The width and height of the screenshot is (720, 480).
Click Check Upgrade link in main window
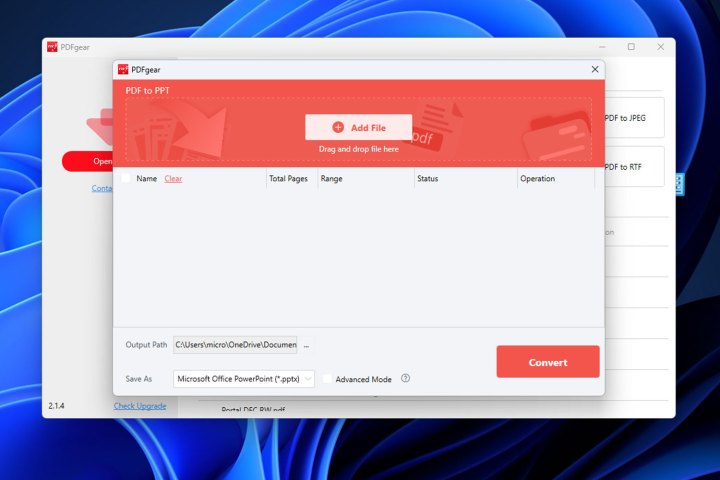click(x=140, y=406)
